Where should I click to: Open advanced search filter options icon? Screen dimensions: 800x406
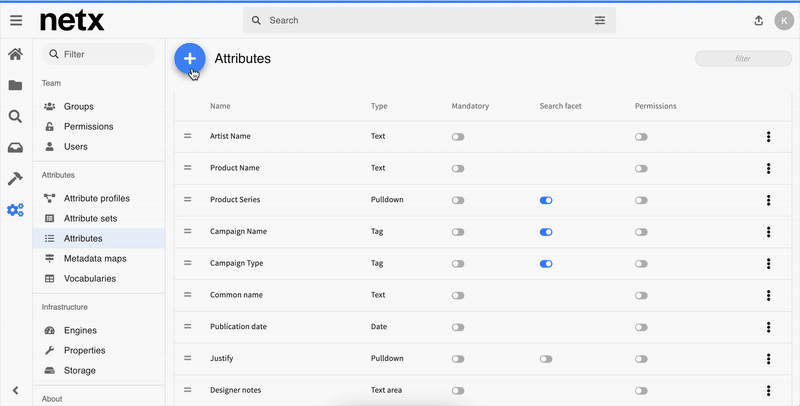tap(600, 20)
